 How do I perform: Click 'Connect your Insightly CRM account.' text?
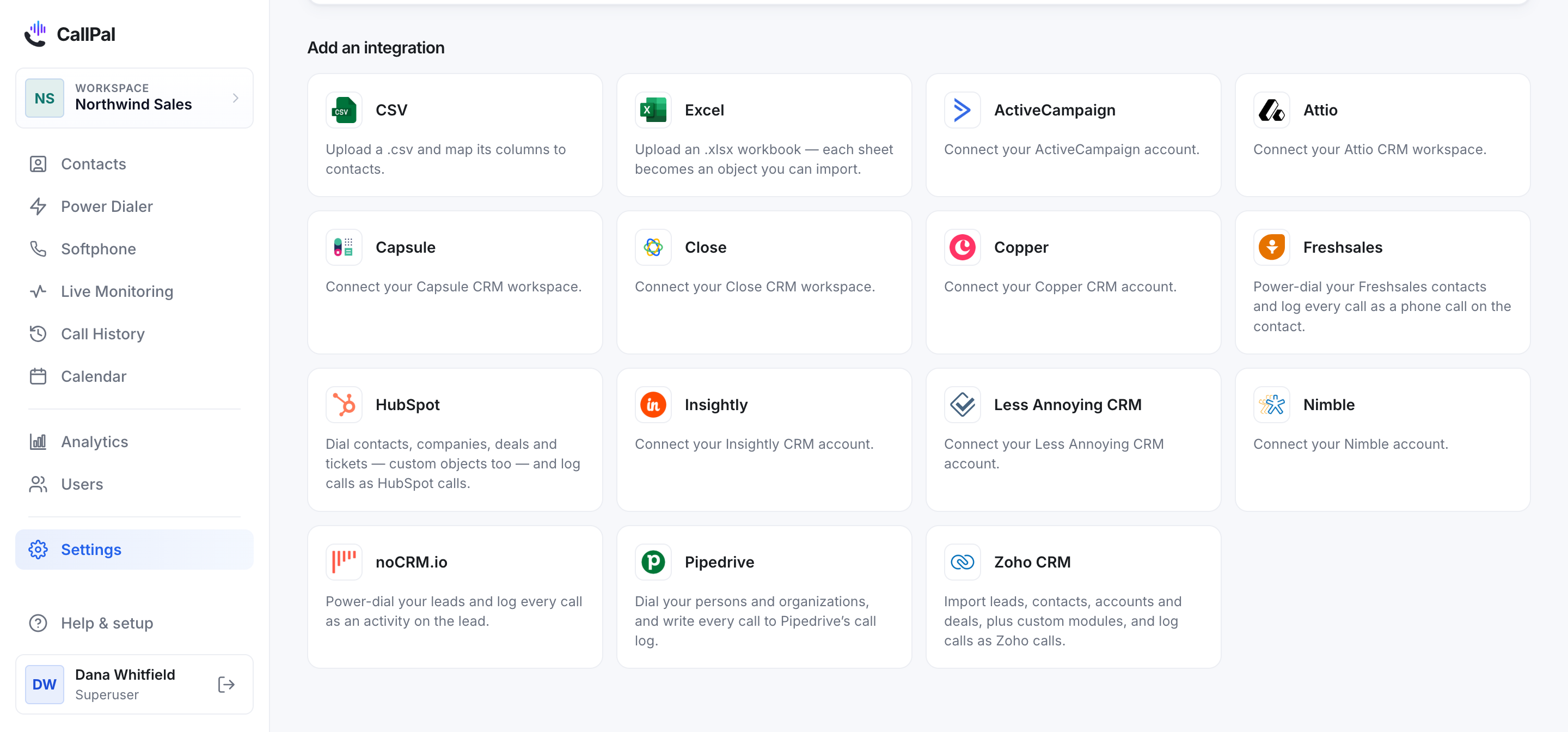pos(754,444)
